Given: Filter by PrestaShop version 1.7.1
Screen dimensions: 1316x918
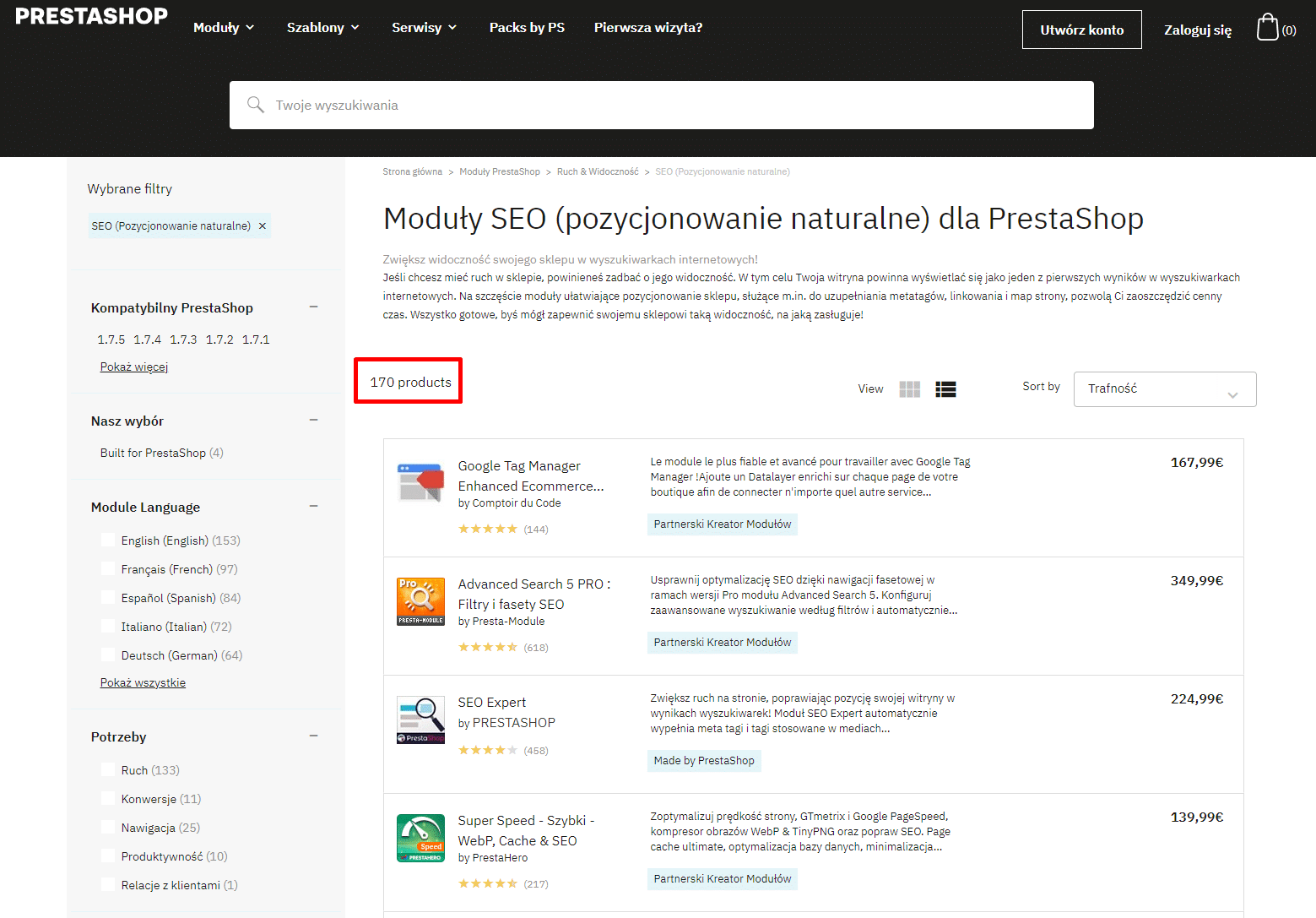Looking at the screenshot, I should 256,339.
